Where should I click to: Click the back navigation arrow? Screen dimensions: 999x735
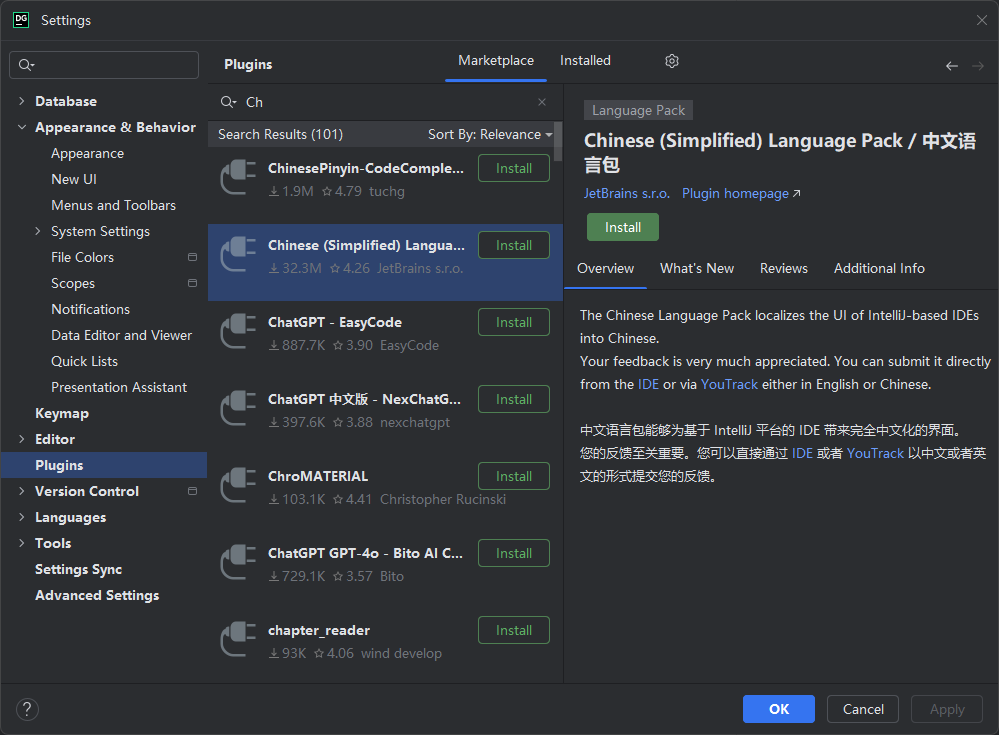tap(952, 66)
